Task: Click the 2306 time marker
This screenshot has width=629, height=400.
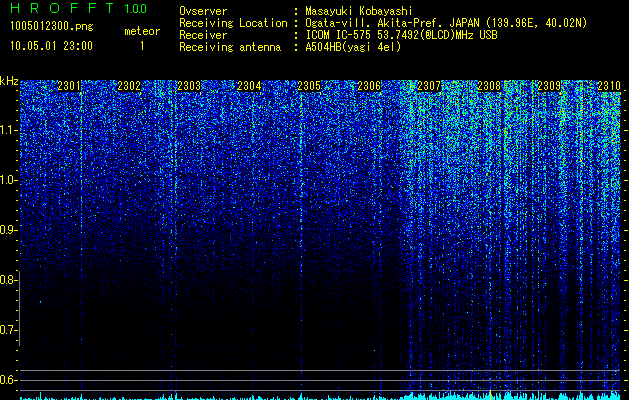Action: 369,86
